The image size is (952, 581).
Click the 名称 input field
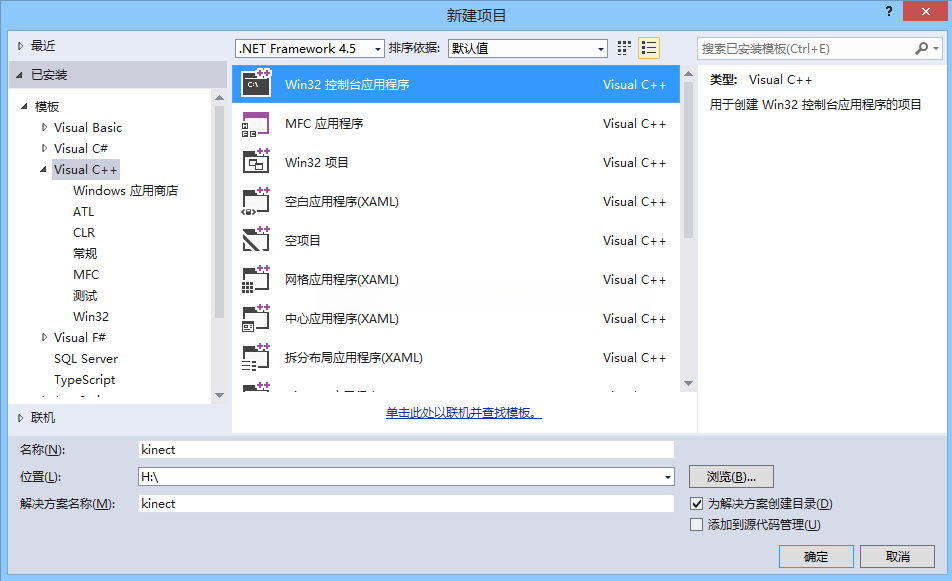[406, 450]
